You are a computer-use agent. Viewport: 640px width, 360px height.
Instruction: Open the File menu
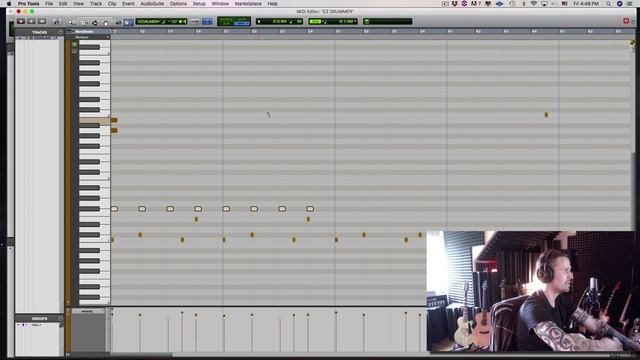coord(49,4)
